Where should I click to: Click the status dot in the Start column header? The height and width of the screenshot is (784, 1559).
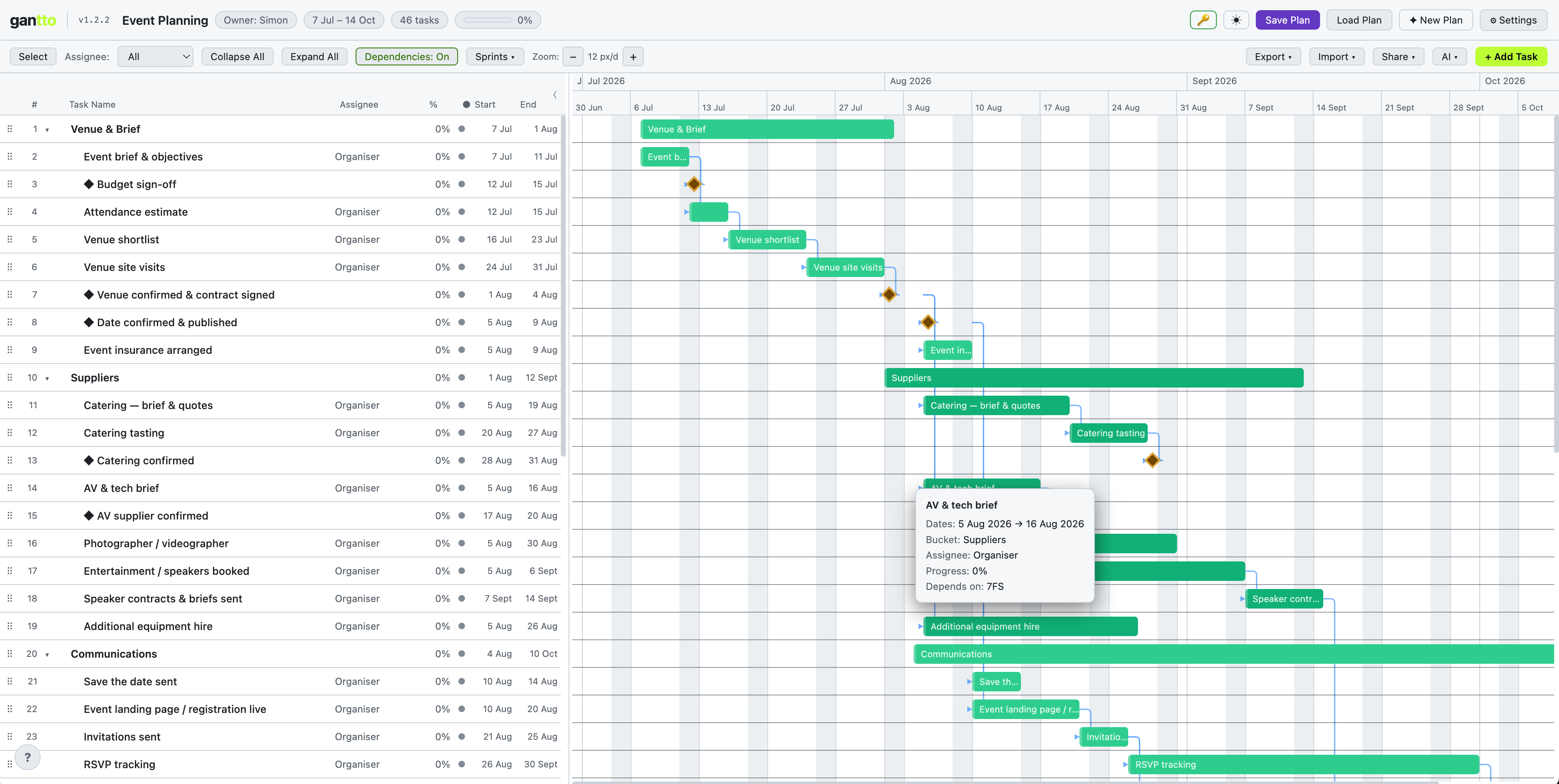[x=466, y=105]
